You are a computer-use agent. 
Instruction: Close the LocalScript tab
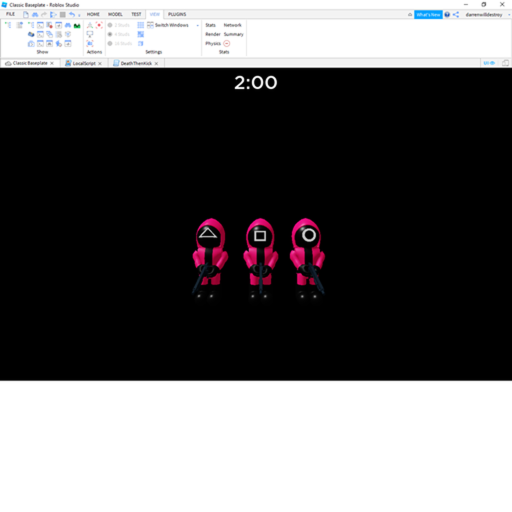[x=100, y=63]
